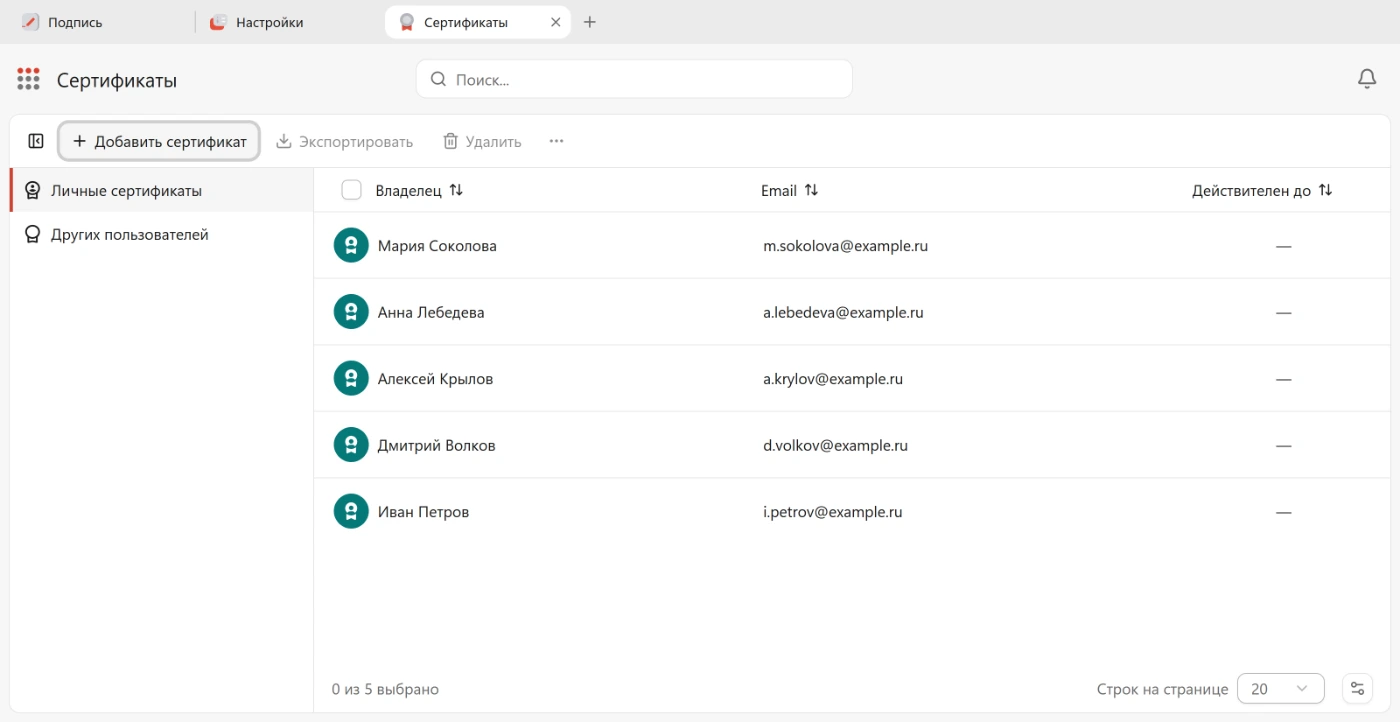Switch to the Настройки tab
1400x722 pixels.
click(290, 22)
